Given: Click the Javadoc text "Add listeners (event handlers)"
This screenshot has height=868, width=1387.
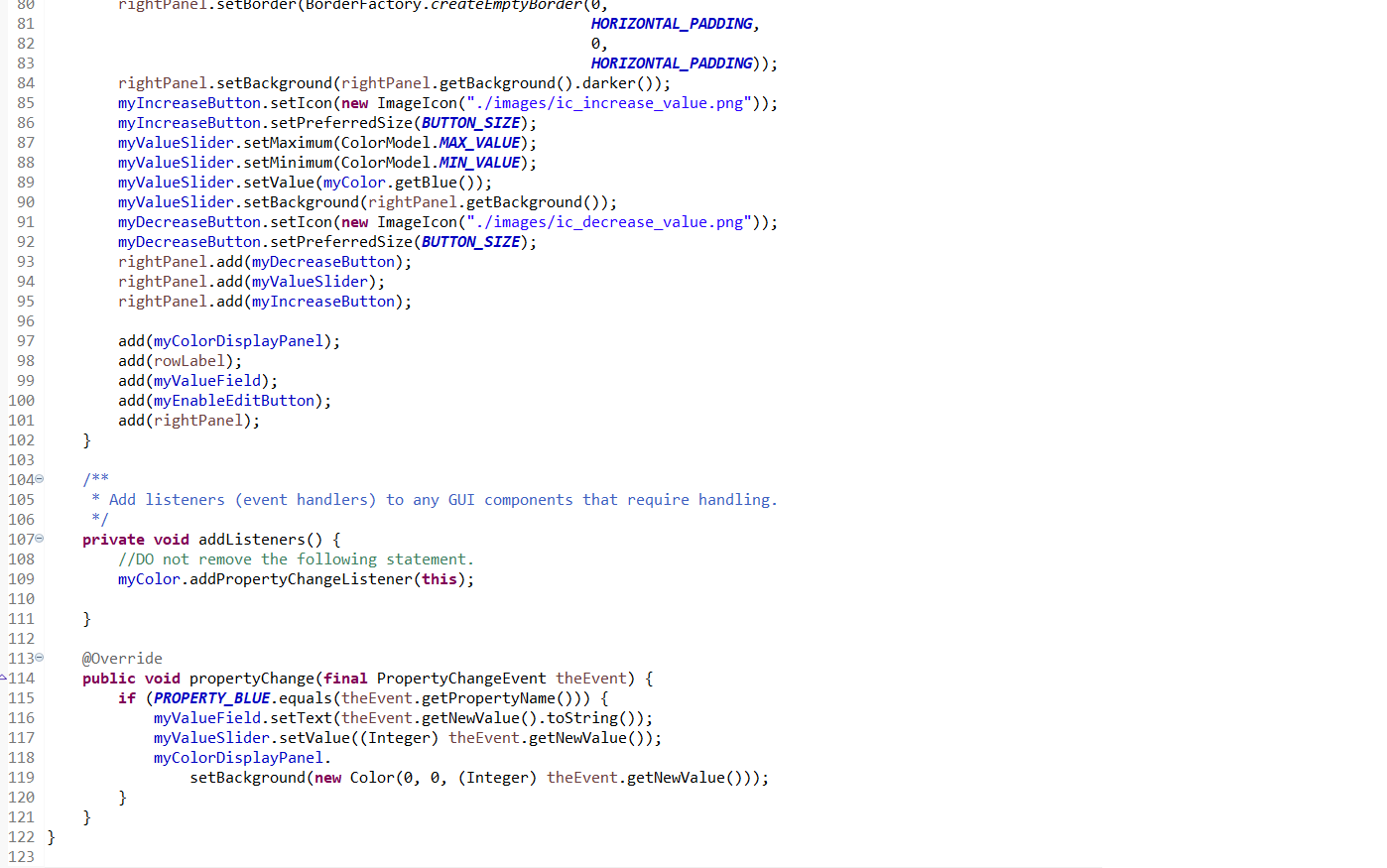Looking at the screenshot, I should tap(242, 500).
